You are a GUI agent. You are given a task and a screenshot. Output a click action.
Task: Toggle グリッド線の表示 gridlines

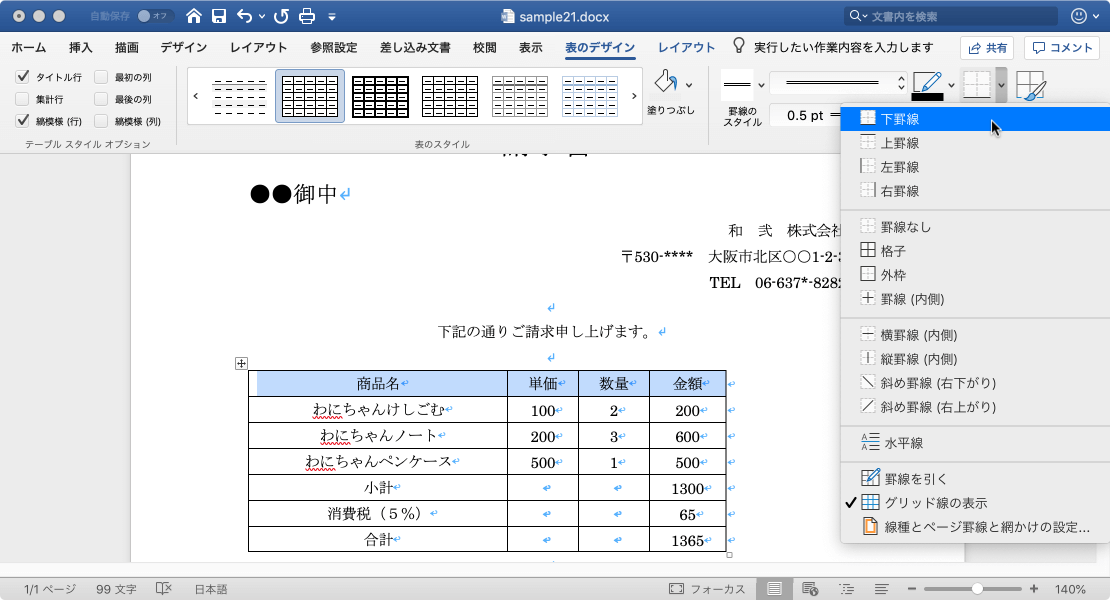coord(975,503)
